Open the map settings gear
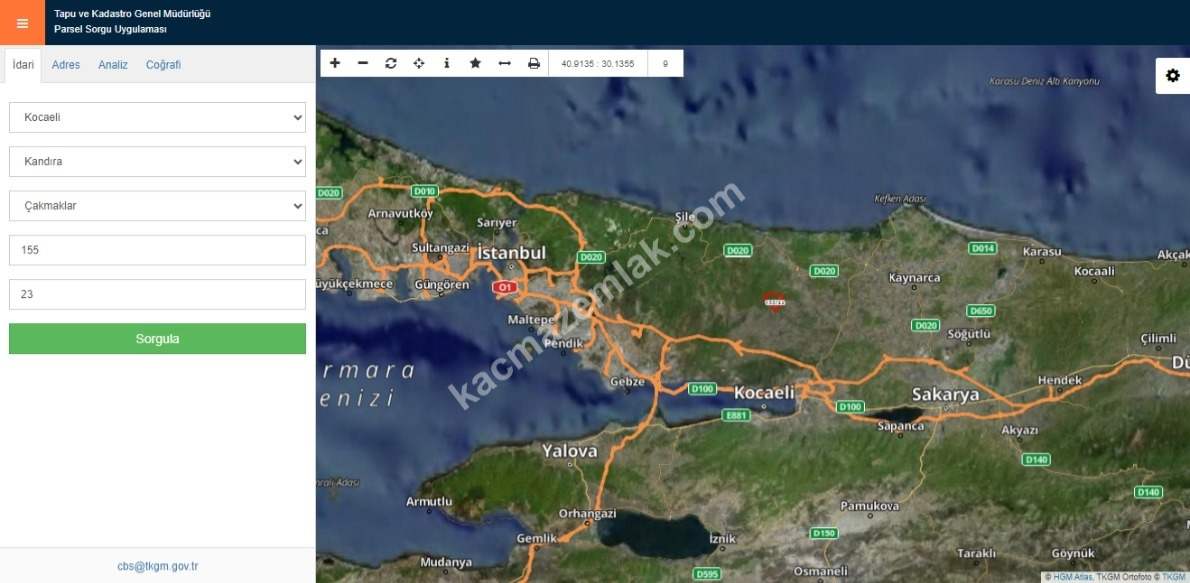The height and width of the screenshot is (583, 1190). pos(1173,76)
